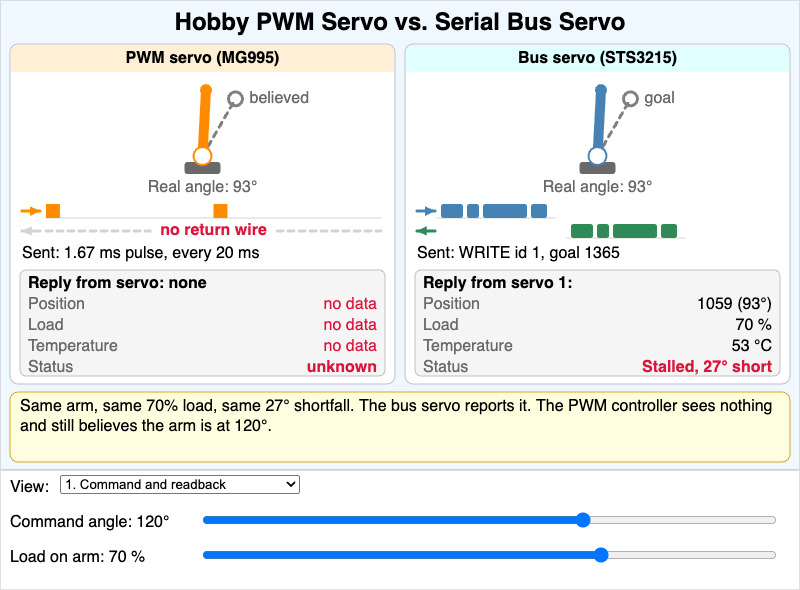Click 'Sent: WRITE id 1, goal 1365'
This screenshot has height=590, width=800.
[518, 253]
